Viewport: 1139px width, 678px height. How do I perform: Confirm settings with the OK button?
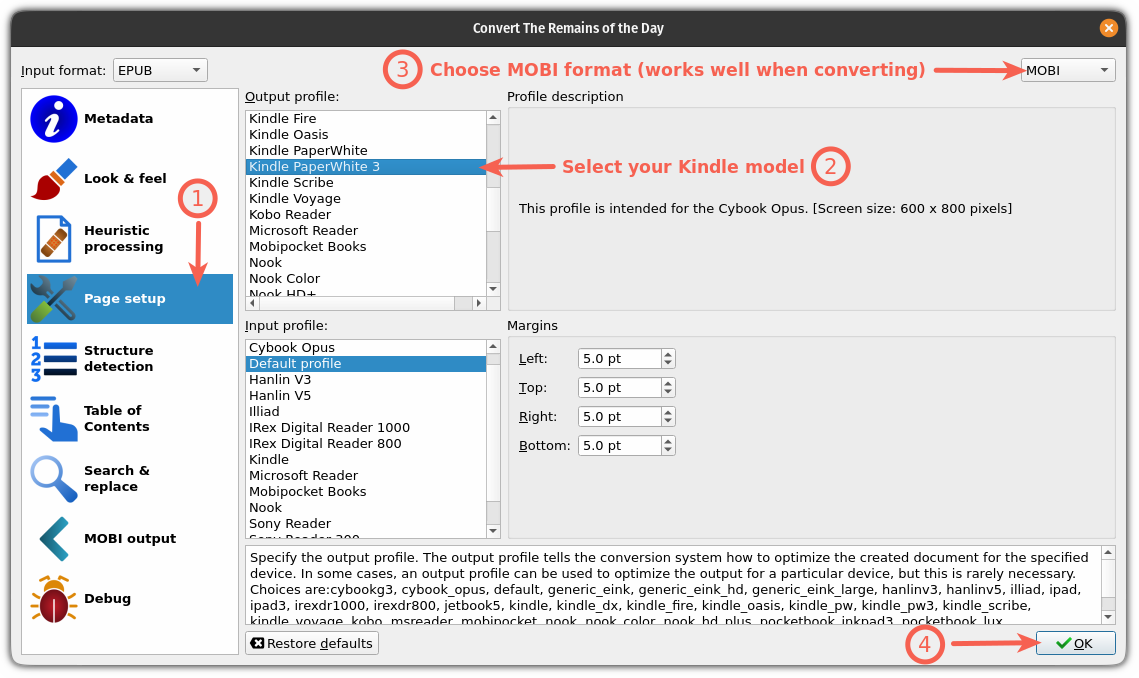[1075, 643]
